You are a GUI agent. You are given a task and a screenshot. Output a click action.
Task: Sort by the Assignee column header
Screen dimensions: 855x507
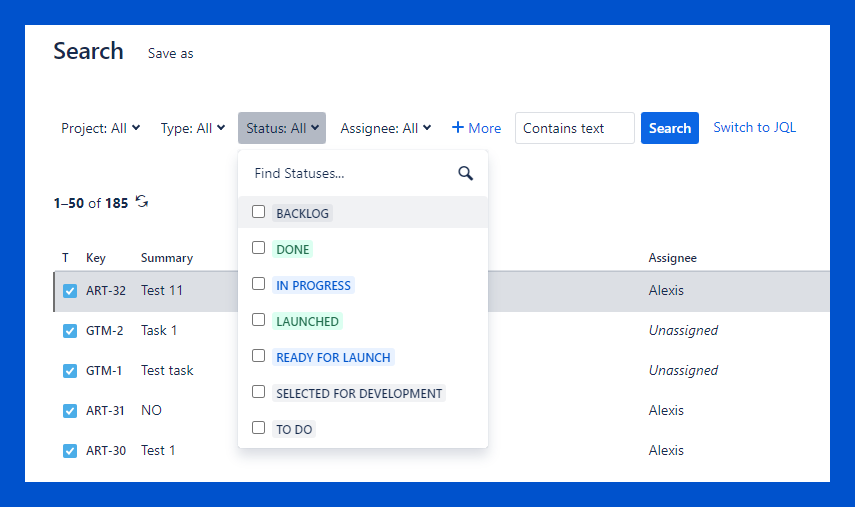(x=672, y=258)
